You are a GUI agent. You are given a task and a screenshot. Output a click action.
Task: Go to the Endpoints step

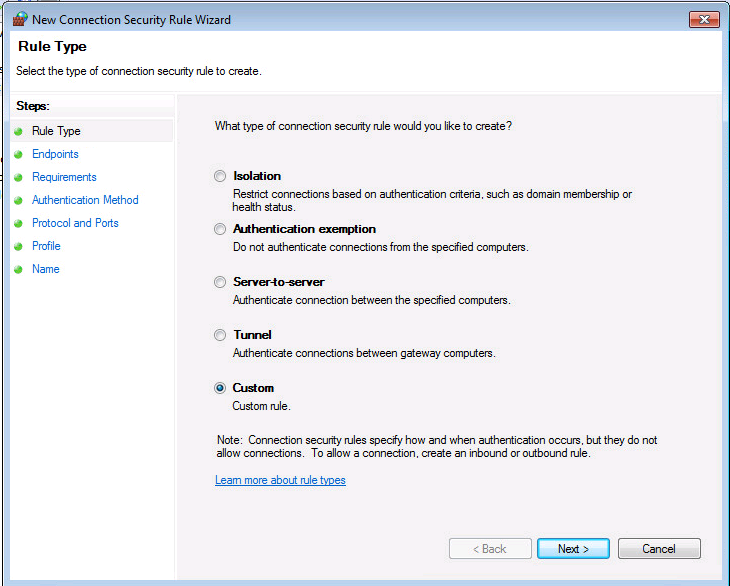(55, 154)
